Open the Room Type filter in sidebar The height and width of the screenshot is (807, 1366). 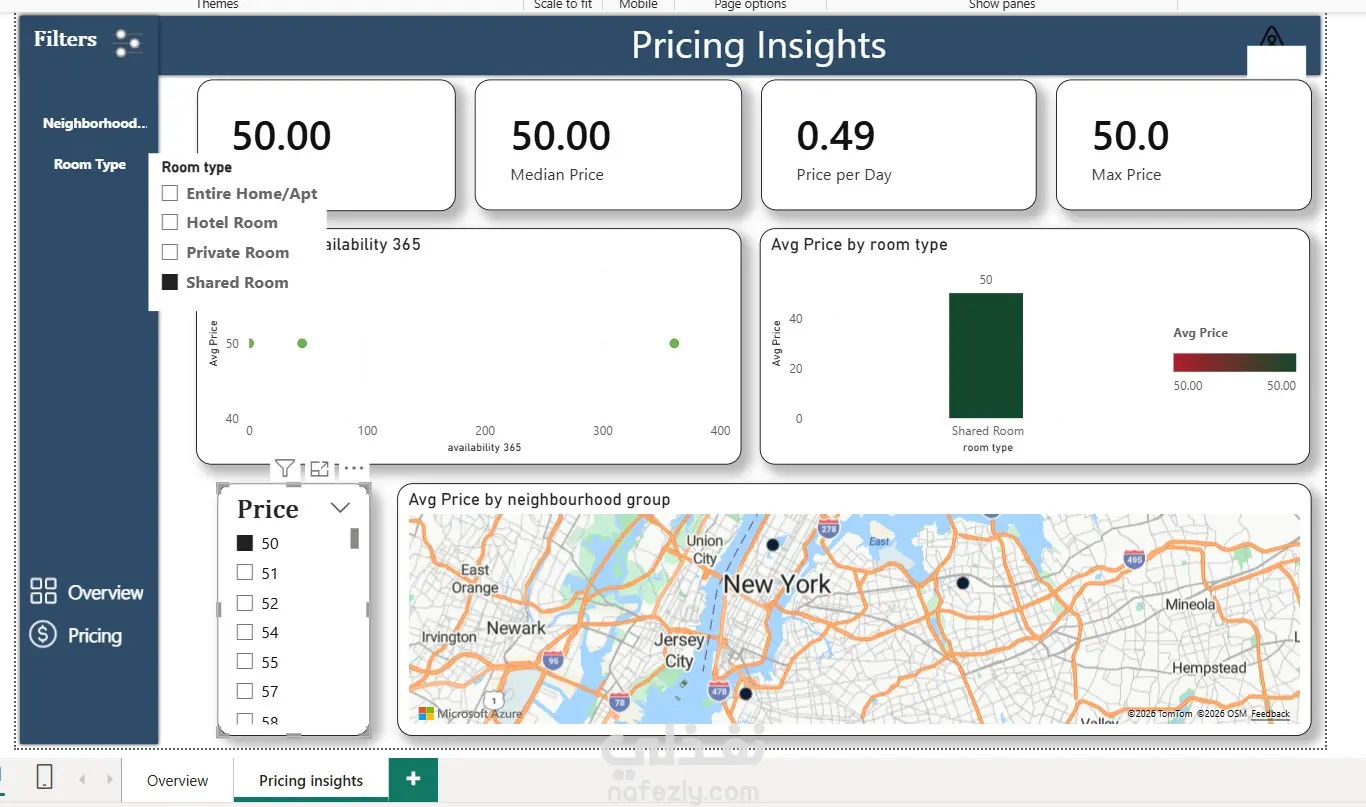point(90,164)
